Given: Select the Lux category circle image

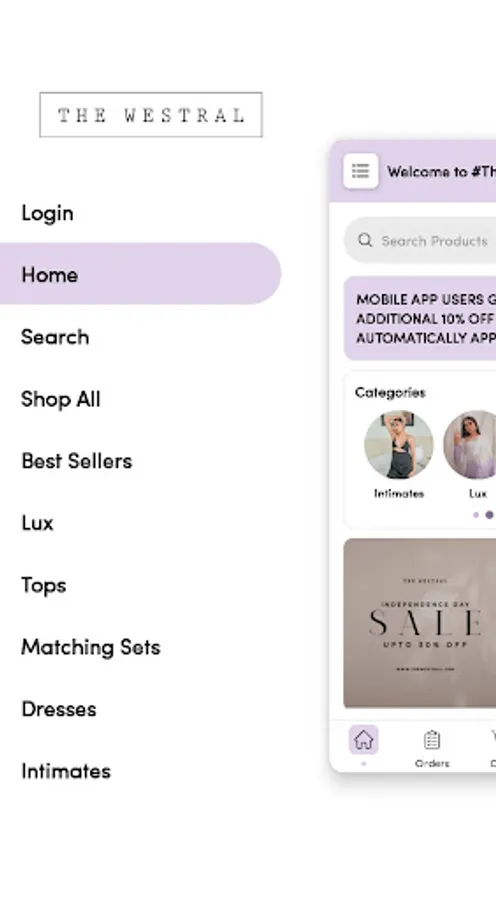Looking at the screenshot, I should click(x=471, y=444).
